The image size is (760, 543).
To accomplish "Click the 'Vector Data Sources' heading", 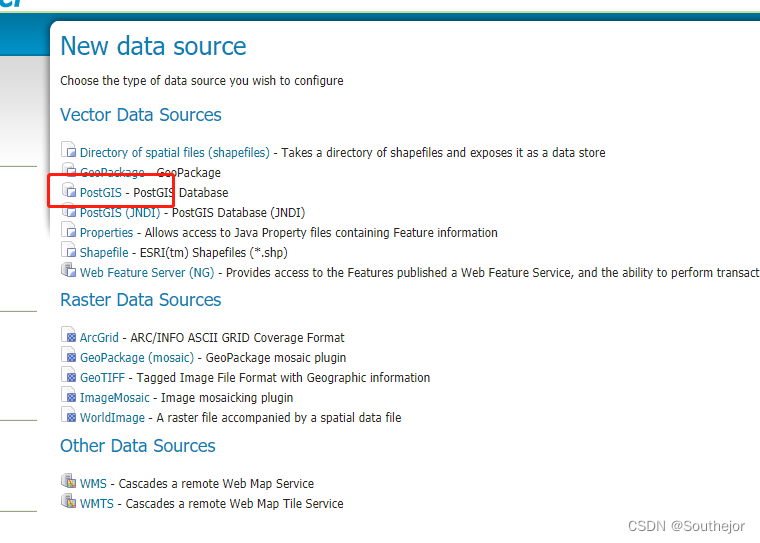I will pyautogui.click(x=141, y=115).
